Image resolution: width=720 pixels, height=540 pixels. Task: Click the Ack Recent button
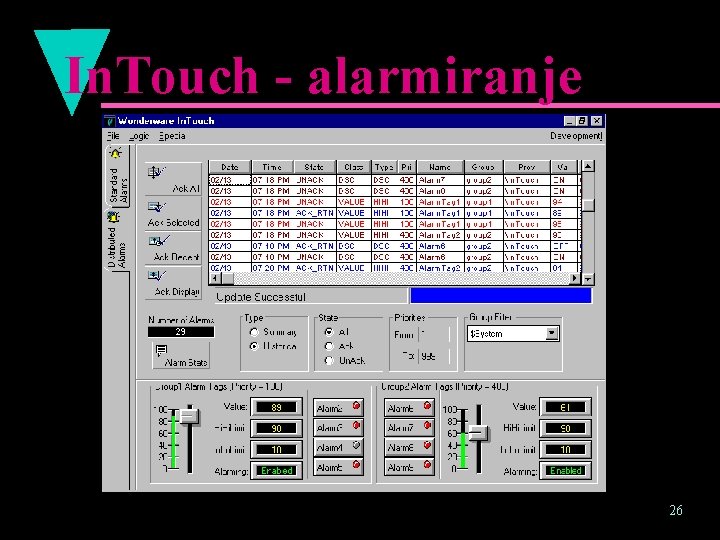click(x=174, y=248)
